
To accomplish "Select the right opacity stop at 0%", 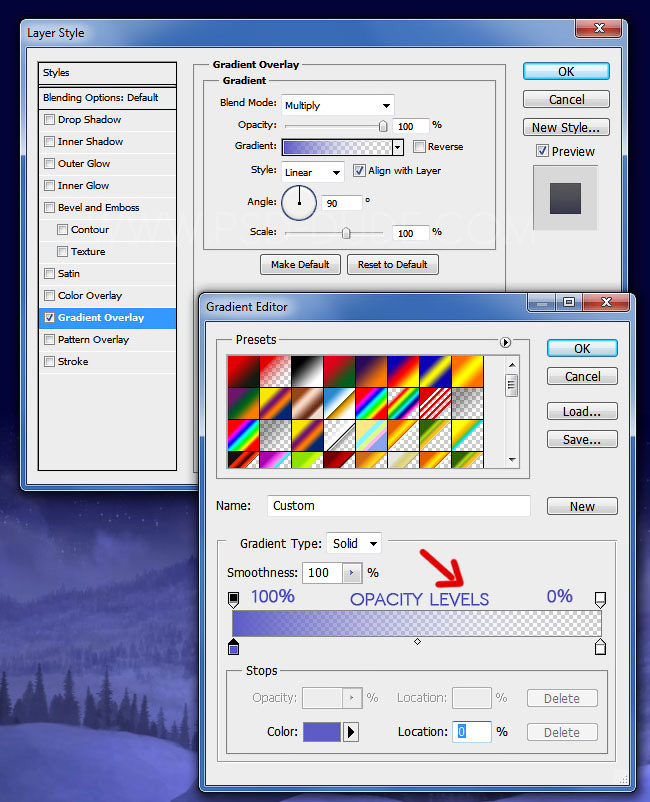I will point(600,599).
